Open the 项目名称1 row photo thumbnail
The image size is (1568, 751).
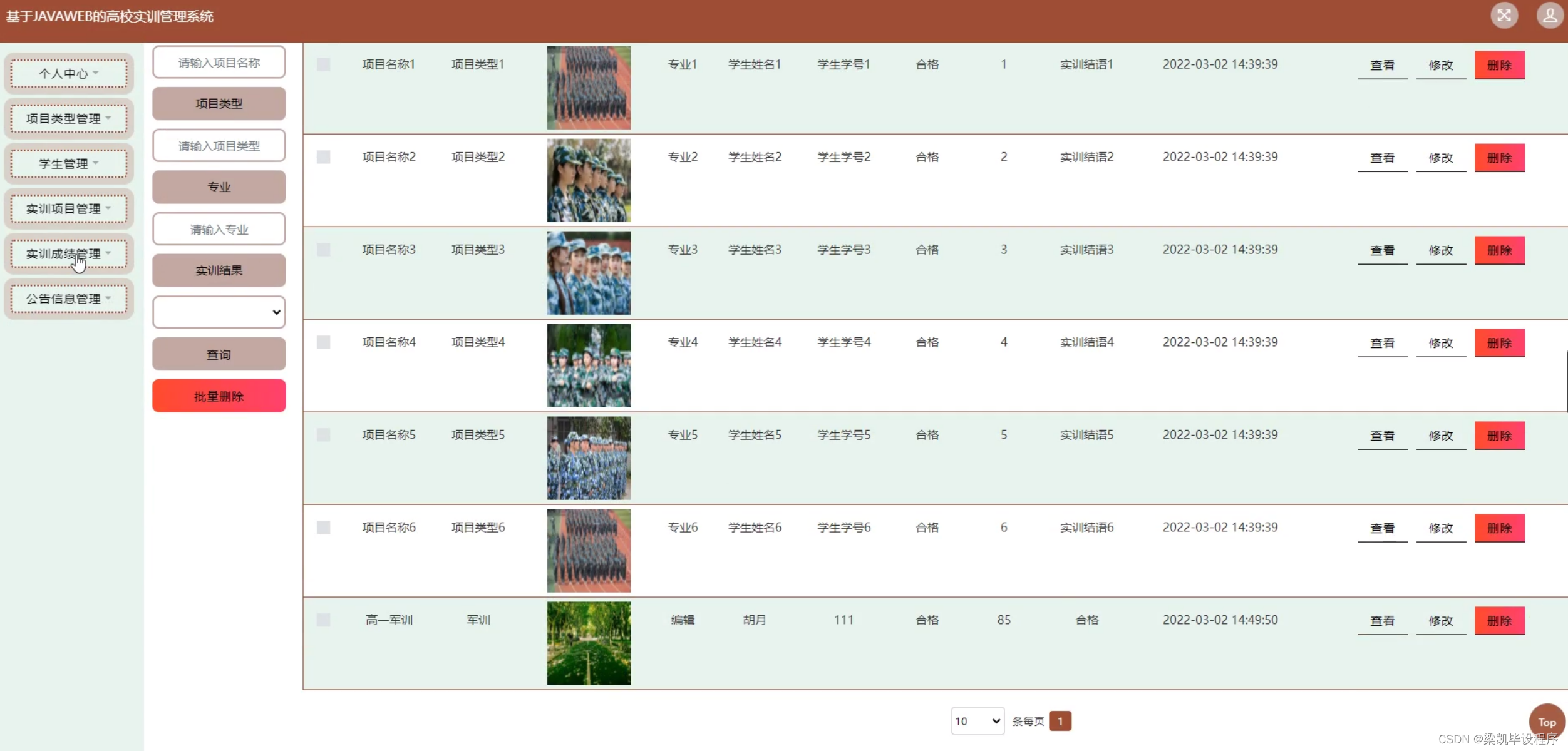pyautogui.click(x=589, y=88)
